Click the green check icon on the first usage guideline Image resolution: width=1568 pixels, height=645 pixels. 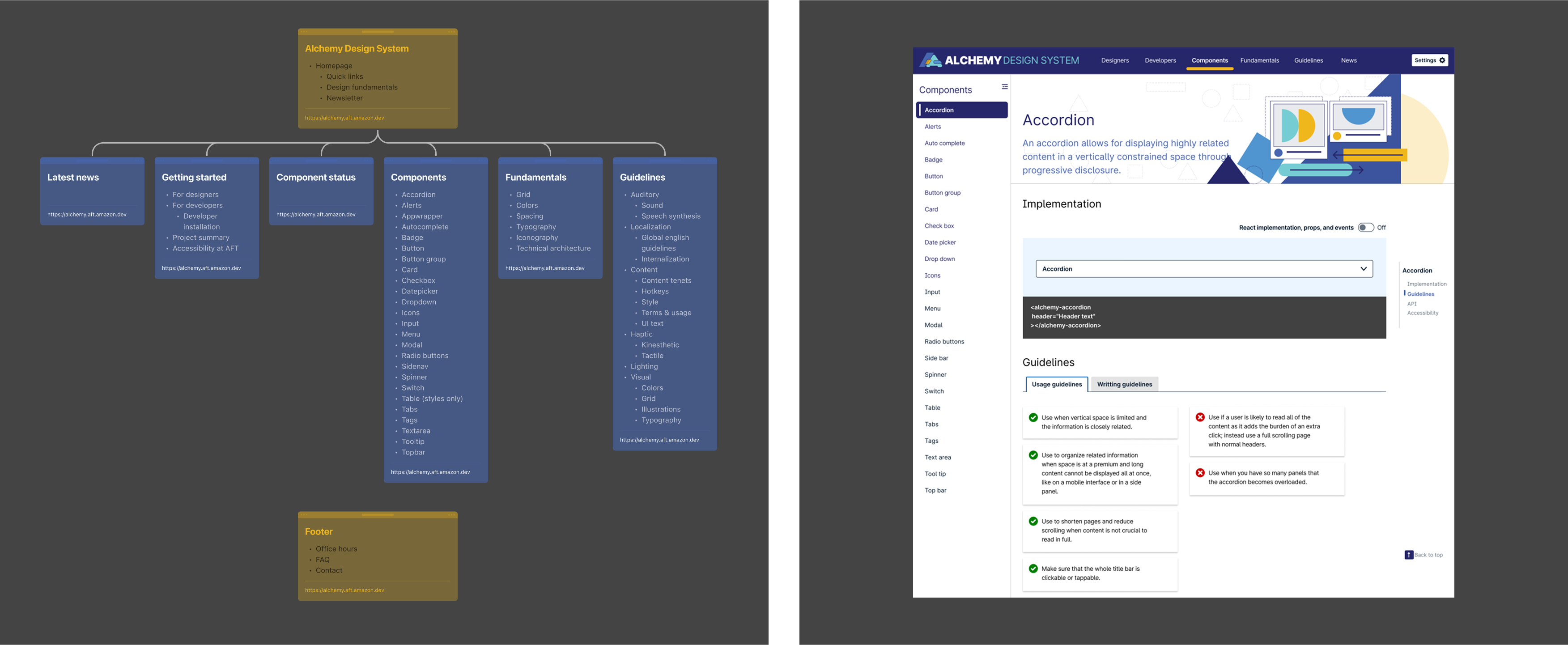pos(1033,417)
